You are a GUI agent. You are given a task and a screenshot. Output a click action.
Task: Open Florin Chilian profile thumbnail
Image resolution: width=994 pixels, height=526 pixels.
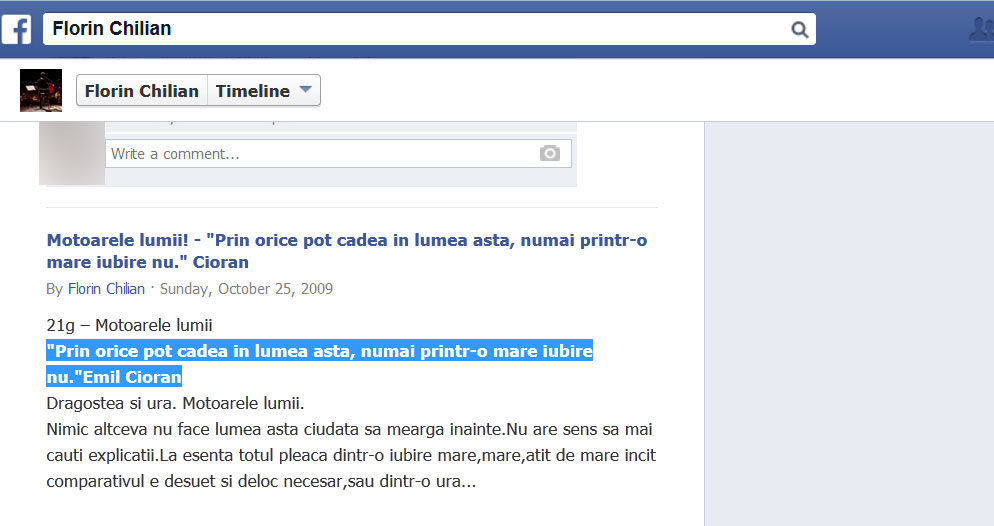[x=41, y=91]
